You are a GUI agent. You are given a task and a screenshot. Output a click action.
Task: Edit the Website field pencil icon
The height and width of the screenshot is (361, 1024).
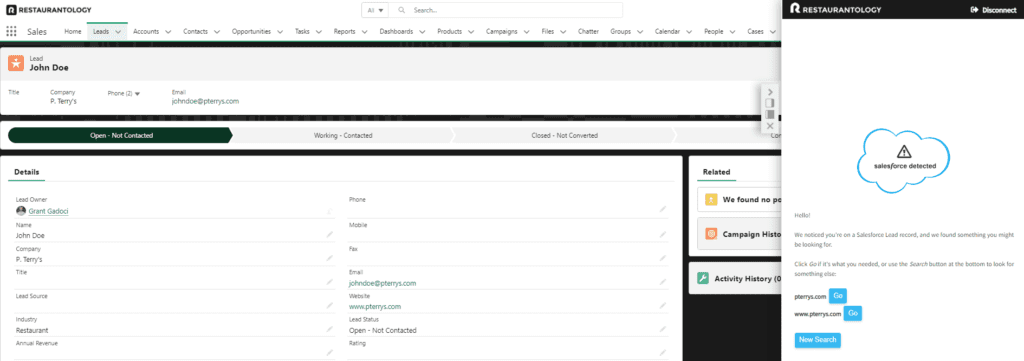click(663, 306)
